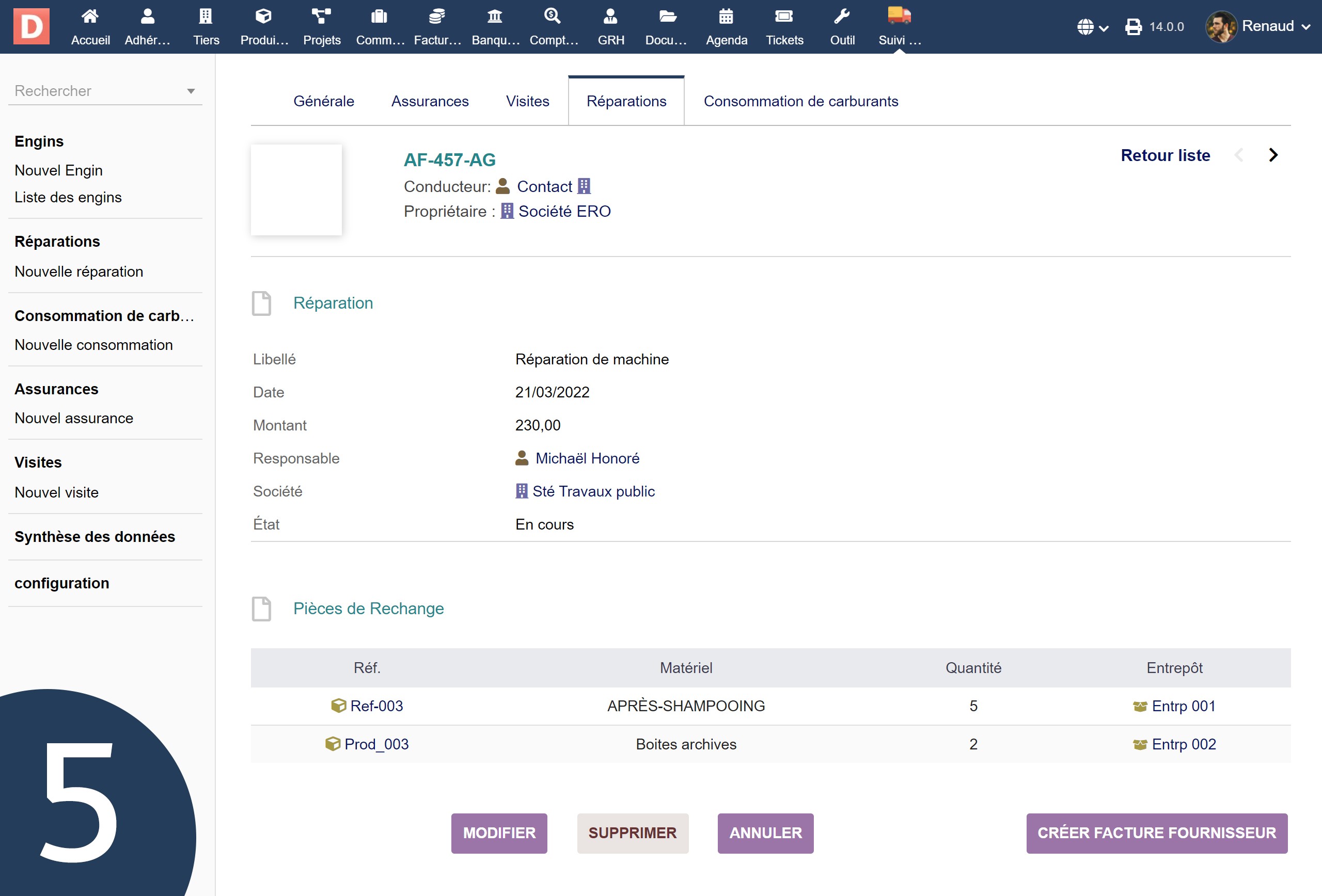
Task: Open Liste des engins in sidebar
Action: click(68, 197)
